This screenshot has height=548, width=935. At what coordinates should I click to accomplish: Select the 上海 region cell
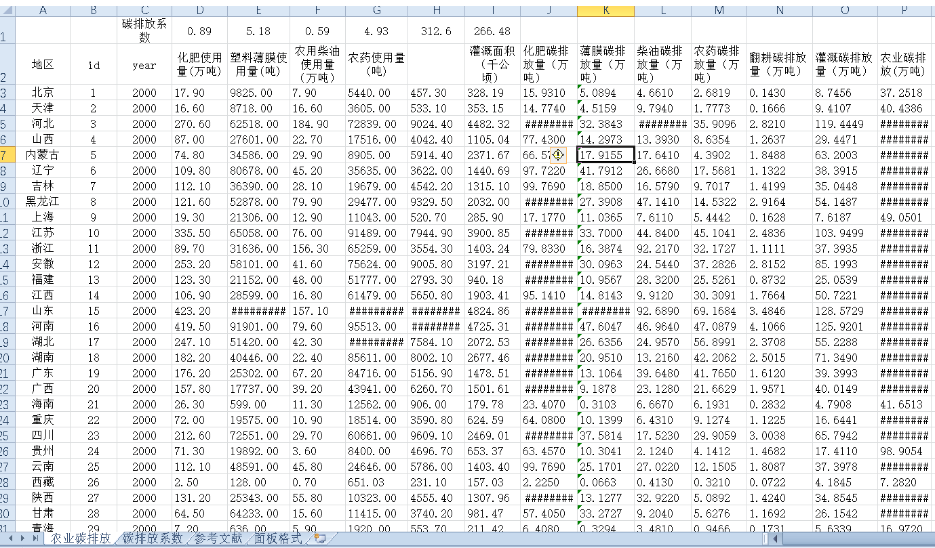[42, 217]
